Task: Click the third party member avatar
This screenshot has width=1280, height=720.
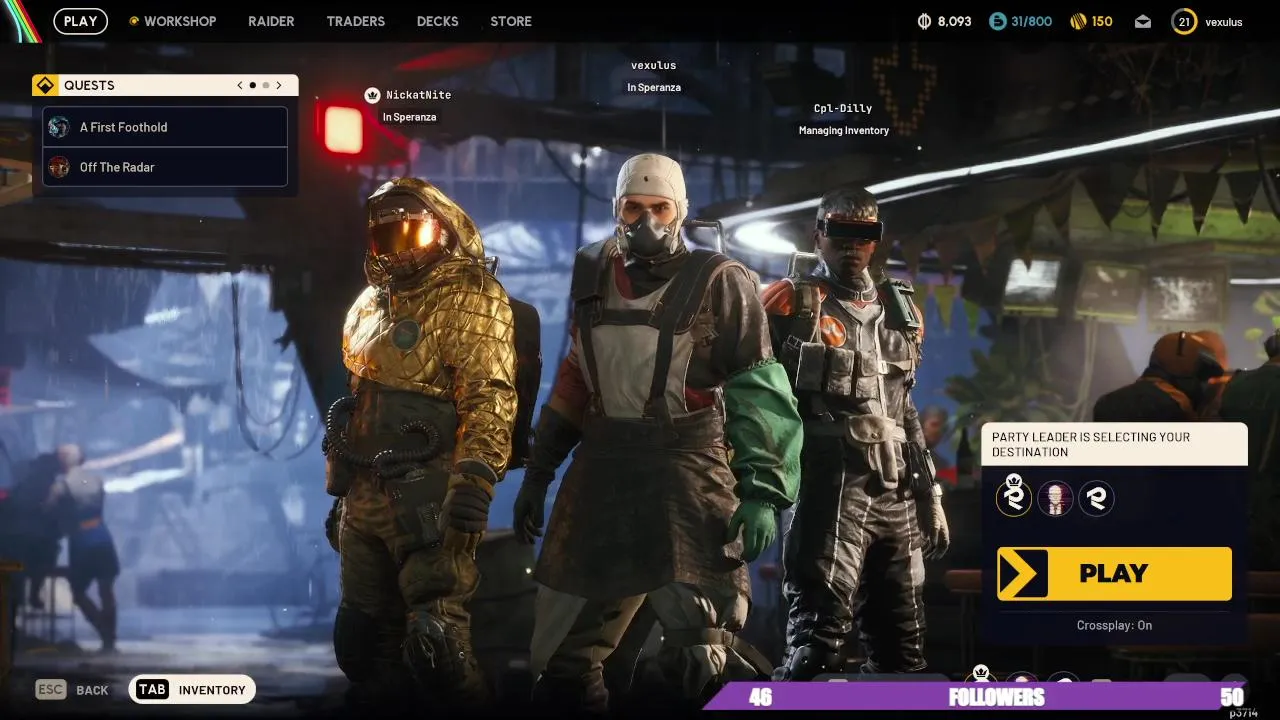Action: [1096, 498]
